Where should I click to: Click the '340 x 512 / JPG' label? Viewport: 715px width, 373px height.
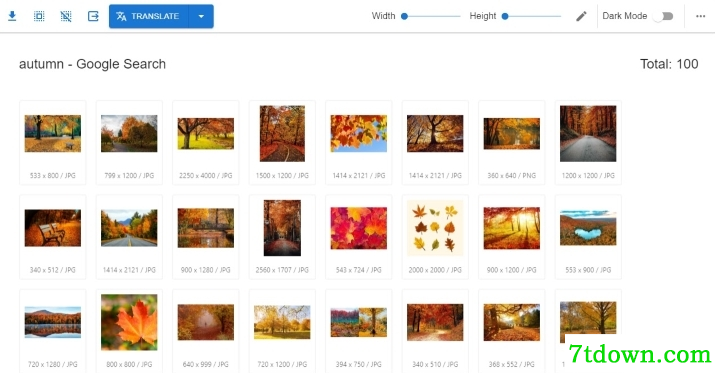click(x=53, y=270)
